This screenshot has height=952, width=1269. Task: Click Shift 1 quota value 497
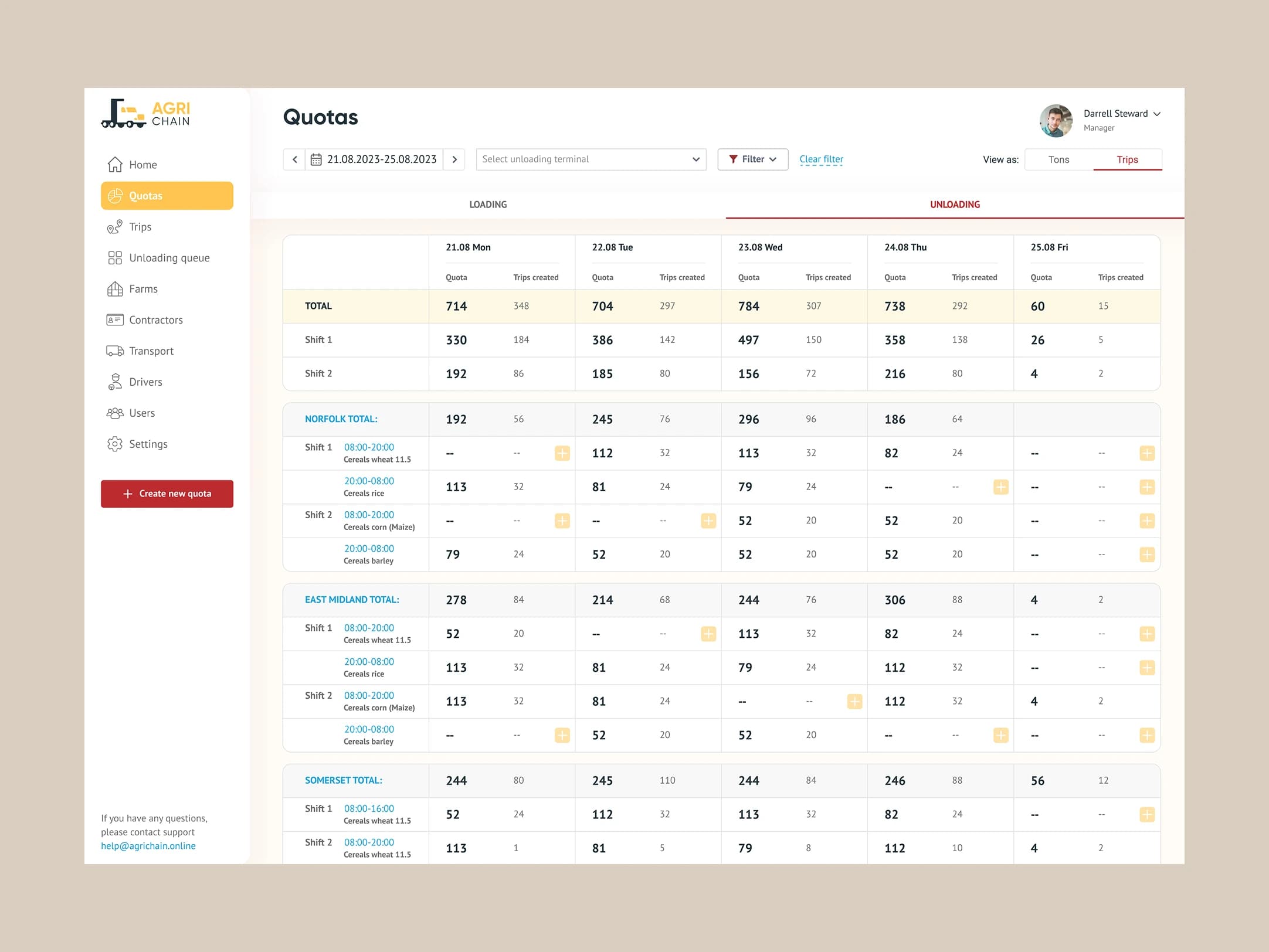coord(748,340)
